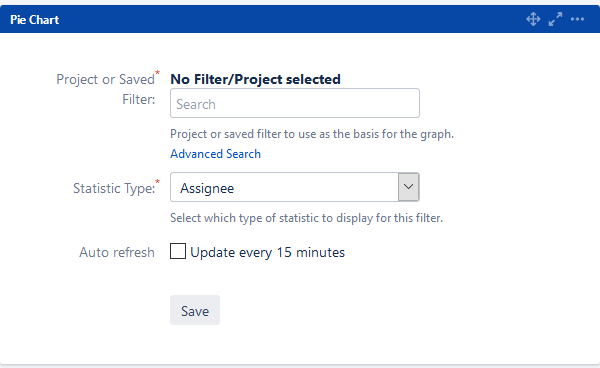Click the blue gadget header bar
The height and width of the screenshot is (368, 600).
pos(300,19)
